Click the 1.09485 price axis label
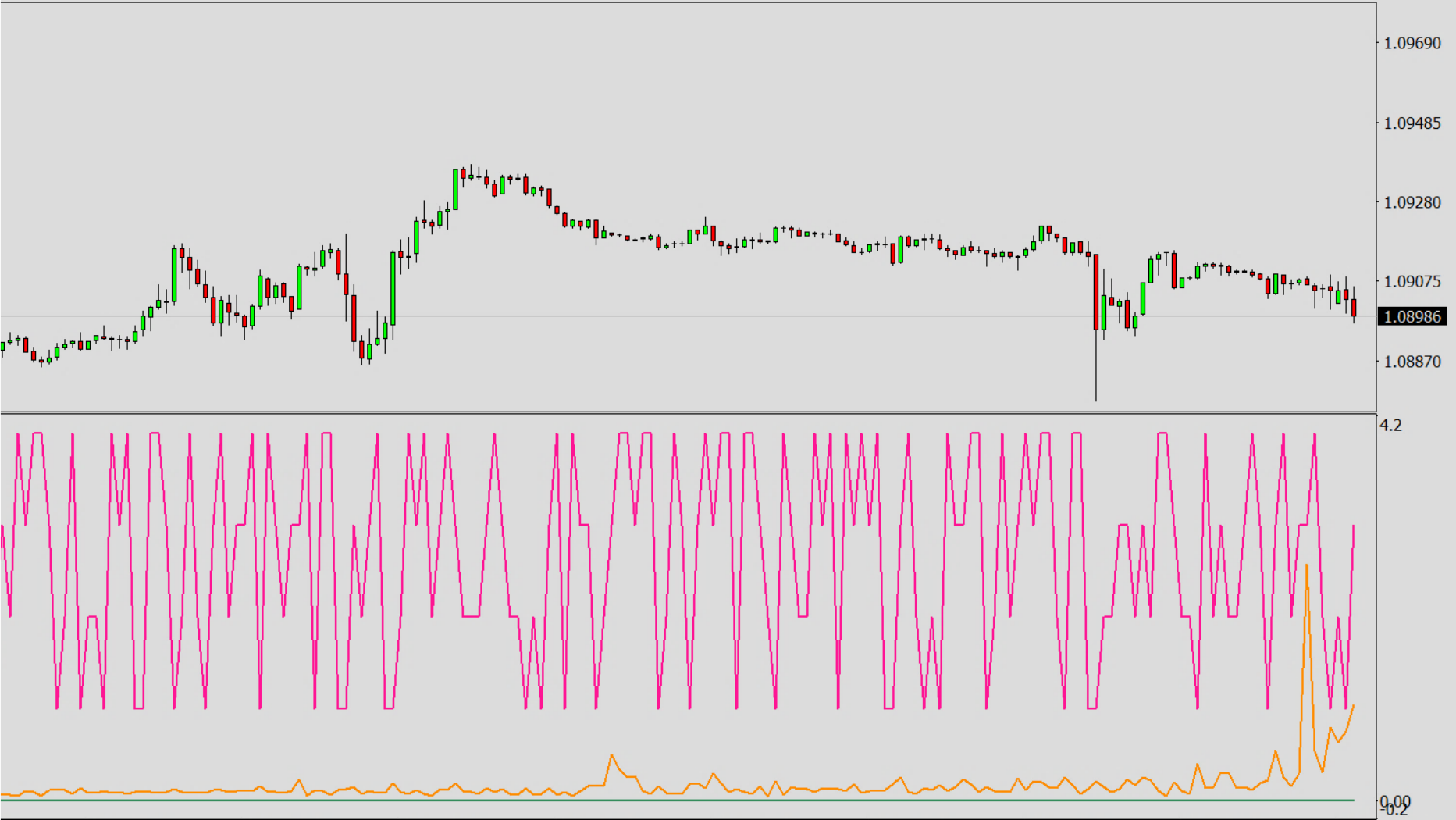 (1412, 123)
